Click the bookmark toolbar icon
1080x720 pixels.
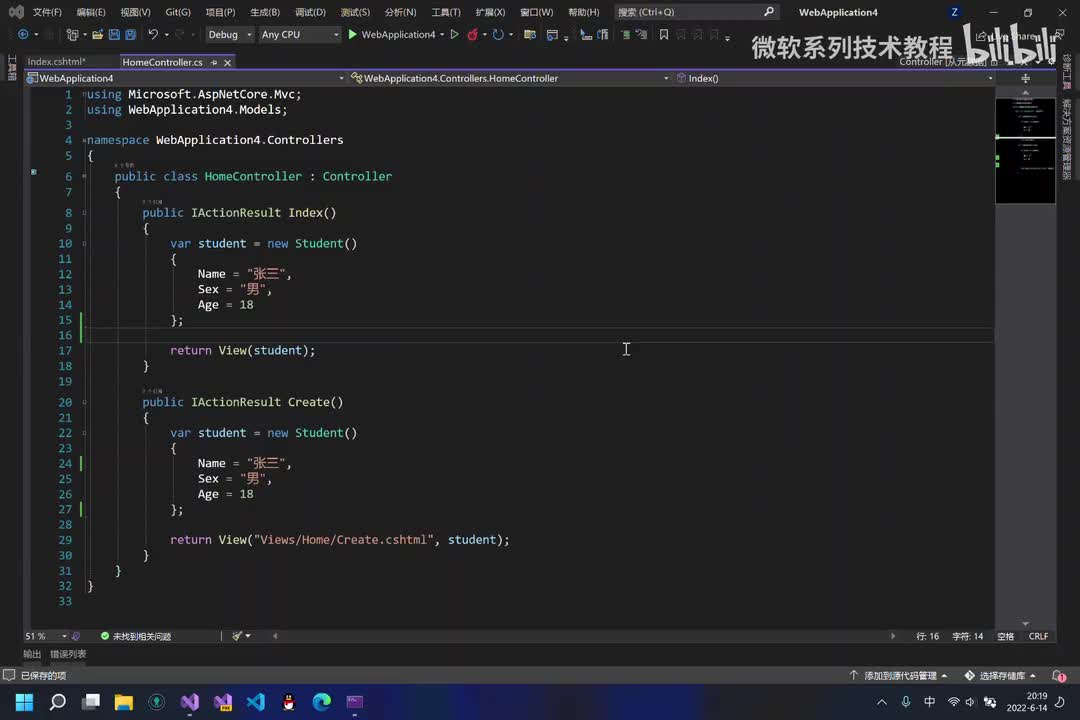pyautogui.click(x=664, y=34)
